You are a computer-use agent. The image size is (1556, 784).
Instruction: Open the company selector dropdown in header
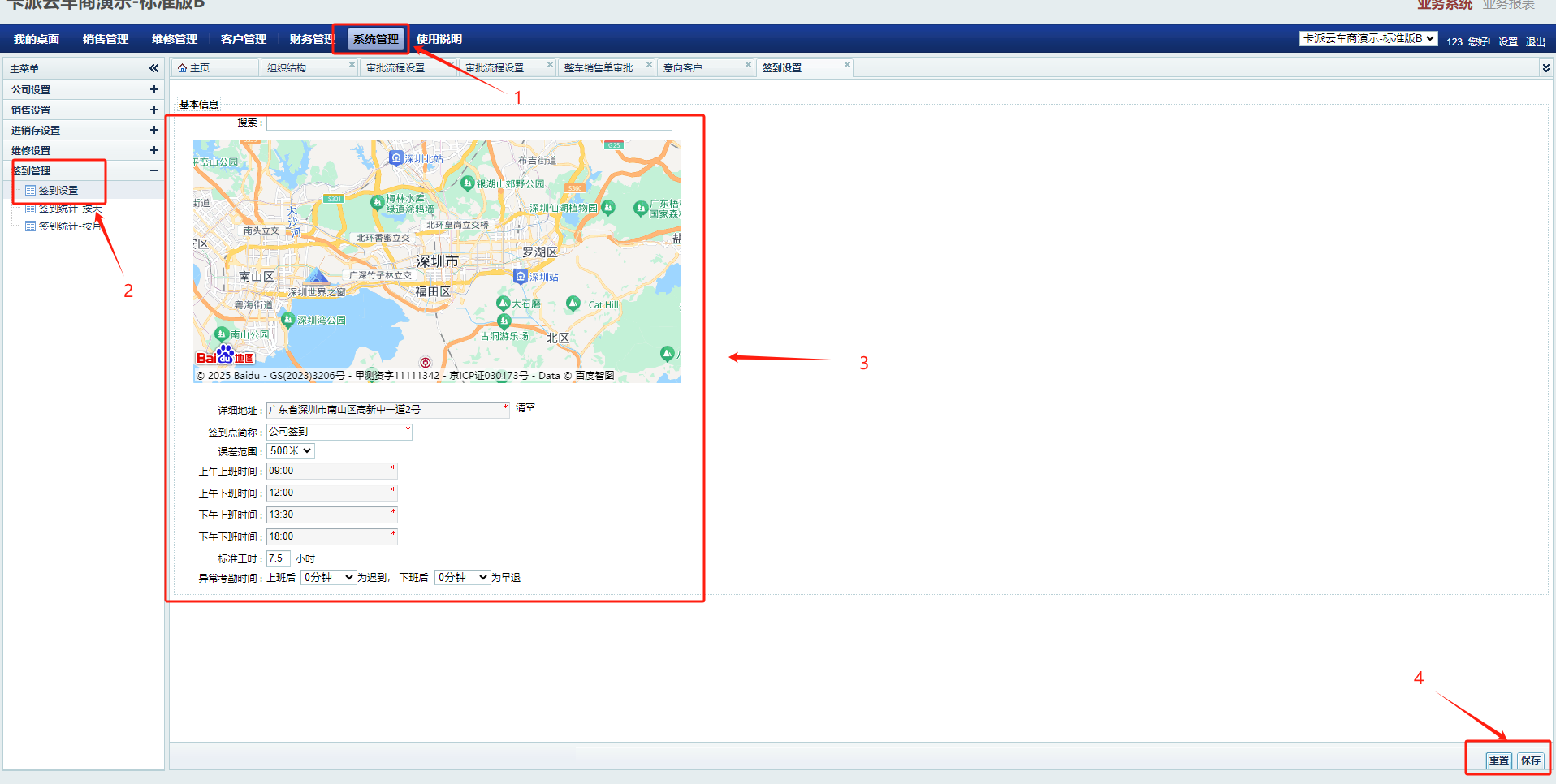click(1368, 39)
